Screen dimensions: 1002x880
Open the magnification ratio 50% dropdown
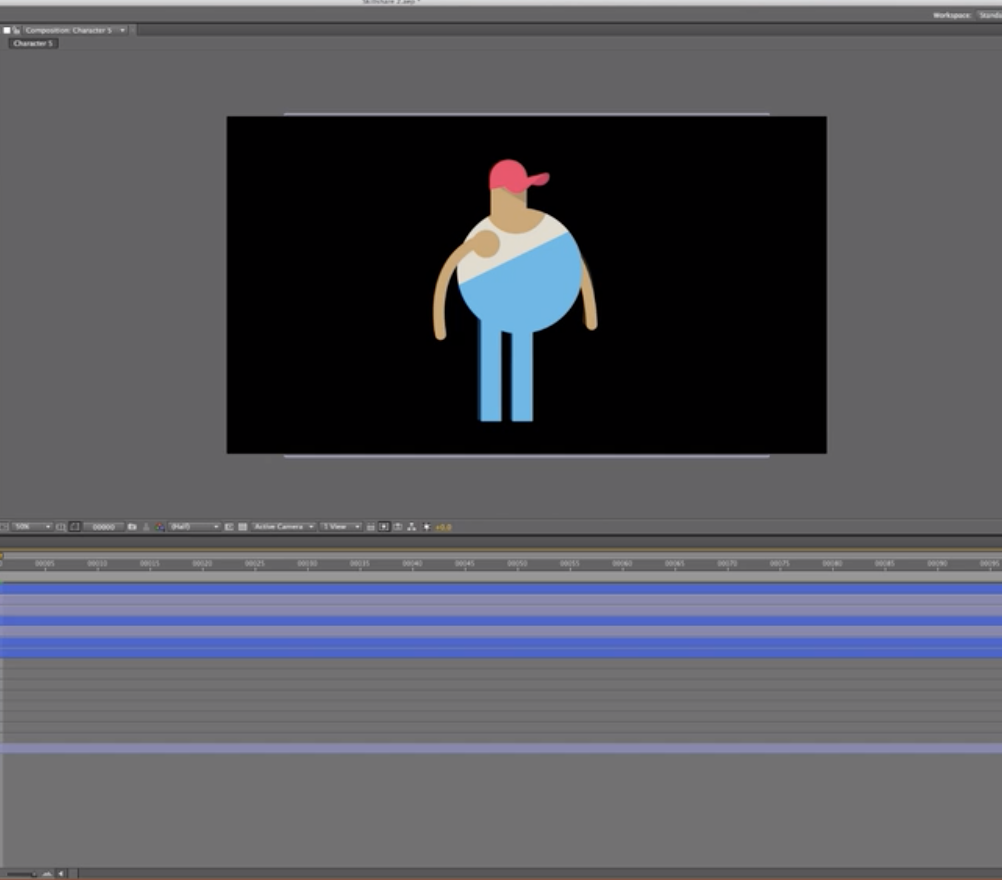click(31, 526)
